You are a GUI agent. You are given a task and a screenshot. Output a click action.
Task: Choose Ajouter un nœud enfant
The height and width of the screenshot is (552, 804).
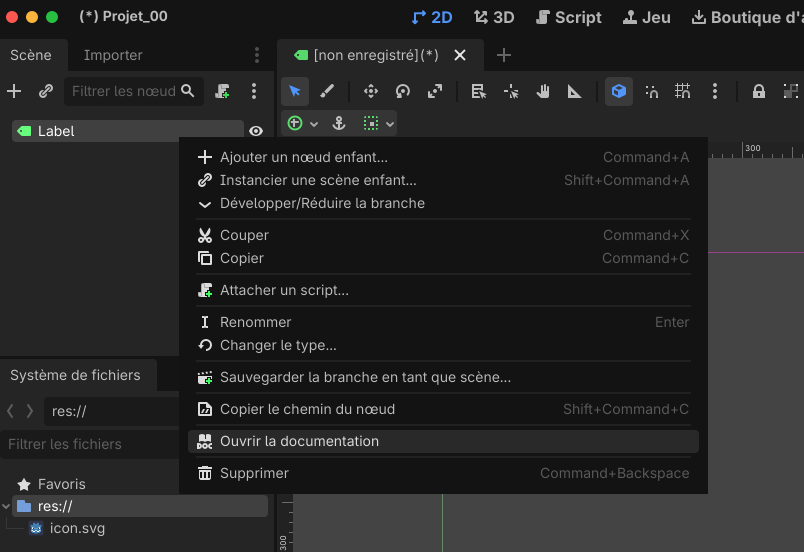coord(444,157)
